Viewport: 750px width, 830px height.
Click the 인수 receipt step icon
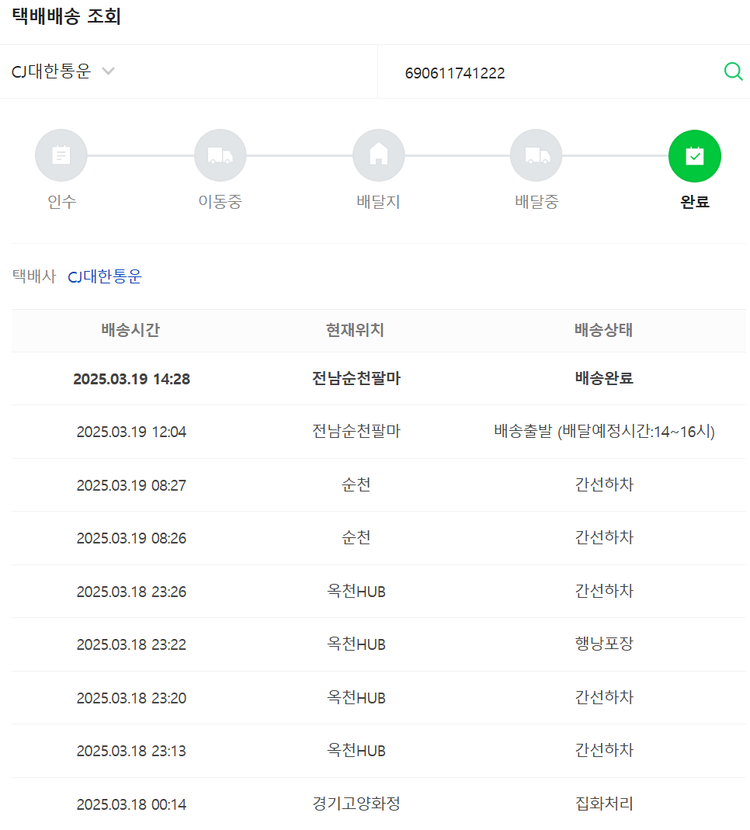(61, 156)
